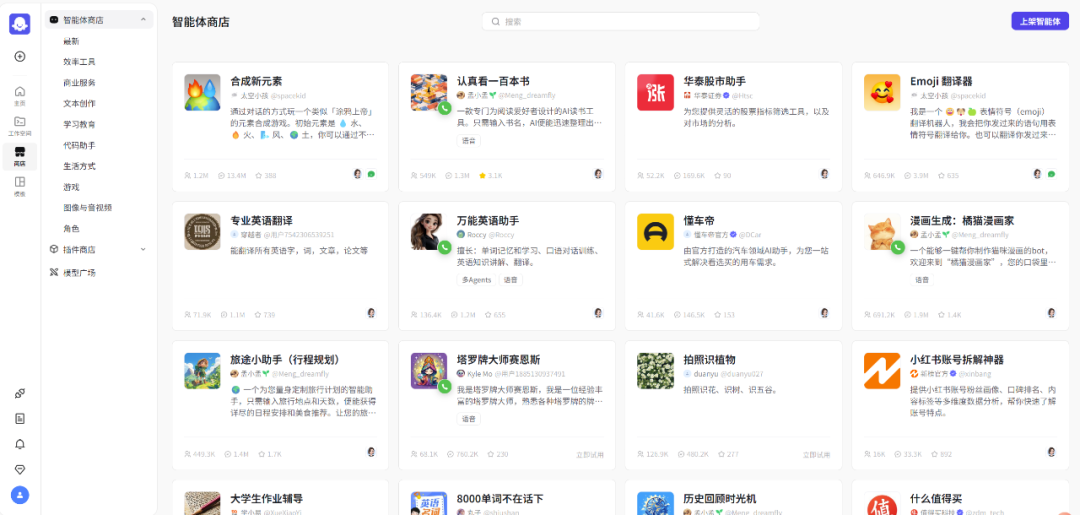Viewport: 1080px width, 515px height.
Task: Open the 拍照识植物 flower thumbnail
Action: pyautogui.click(x=655, y=370)
